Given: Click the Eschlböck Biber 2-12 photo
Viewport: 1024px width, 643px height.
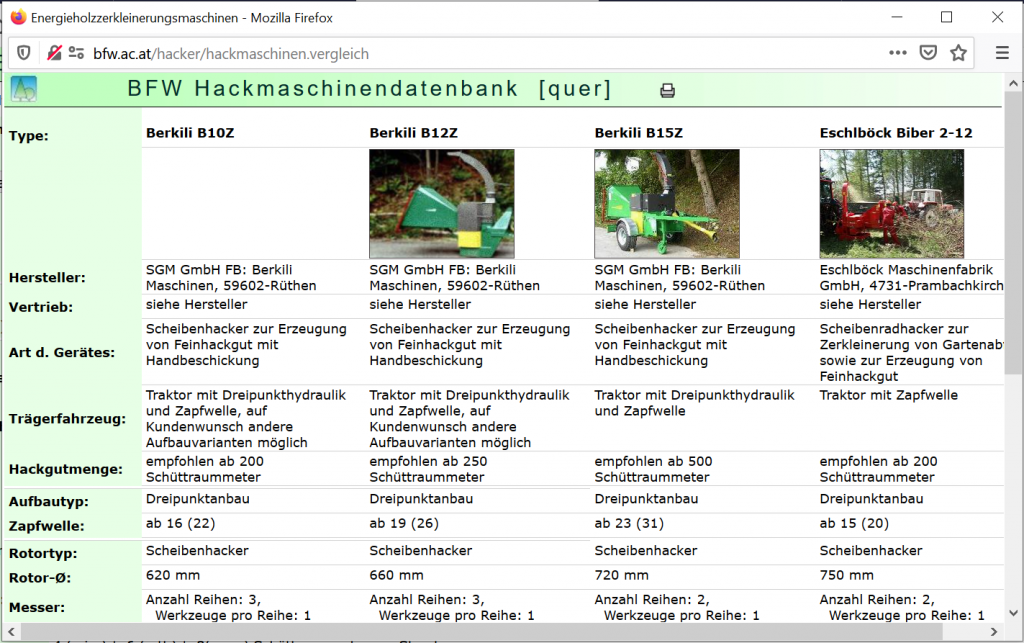Looking at the screenshot, I should (891, 204).
